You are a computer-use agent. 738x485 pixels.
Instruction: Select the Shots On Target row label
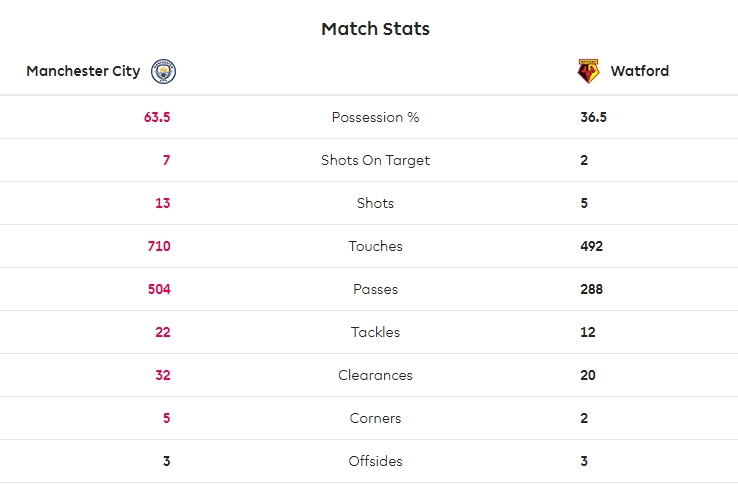(375, 160)
